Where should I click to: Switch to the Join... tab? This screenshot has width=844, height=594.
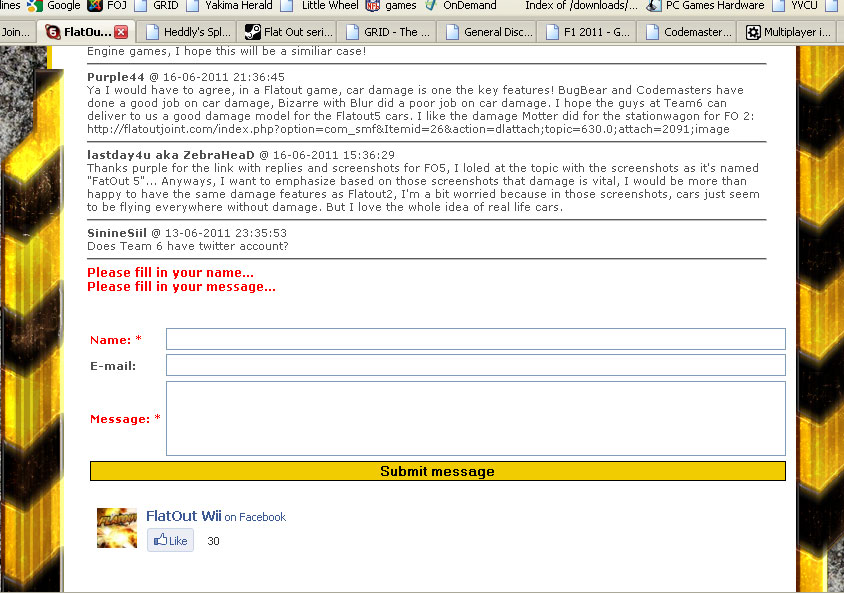click(16, 32)
